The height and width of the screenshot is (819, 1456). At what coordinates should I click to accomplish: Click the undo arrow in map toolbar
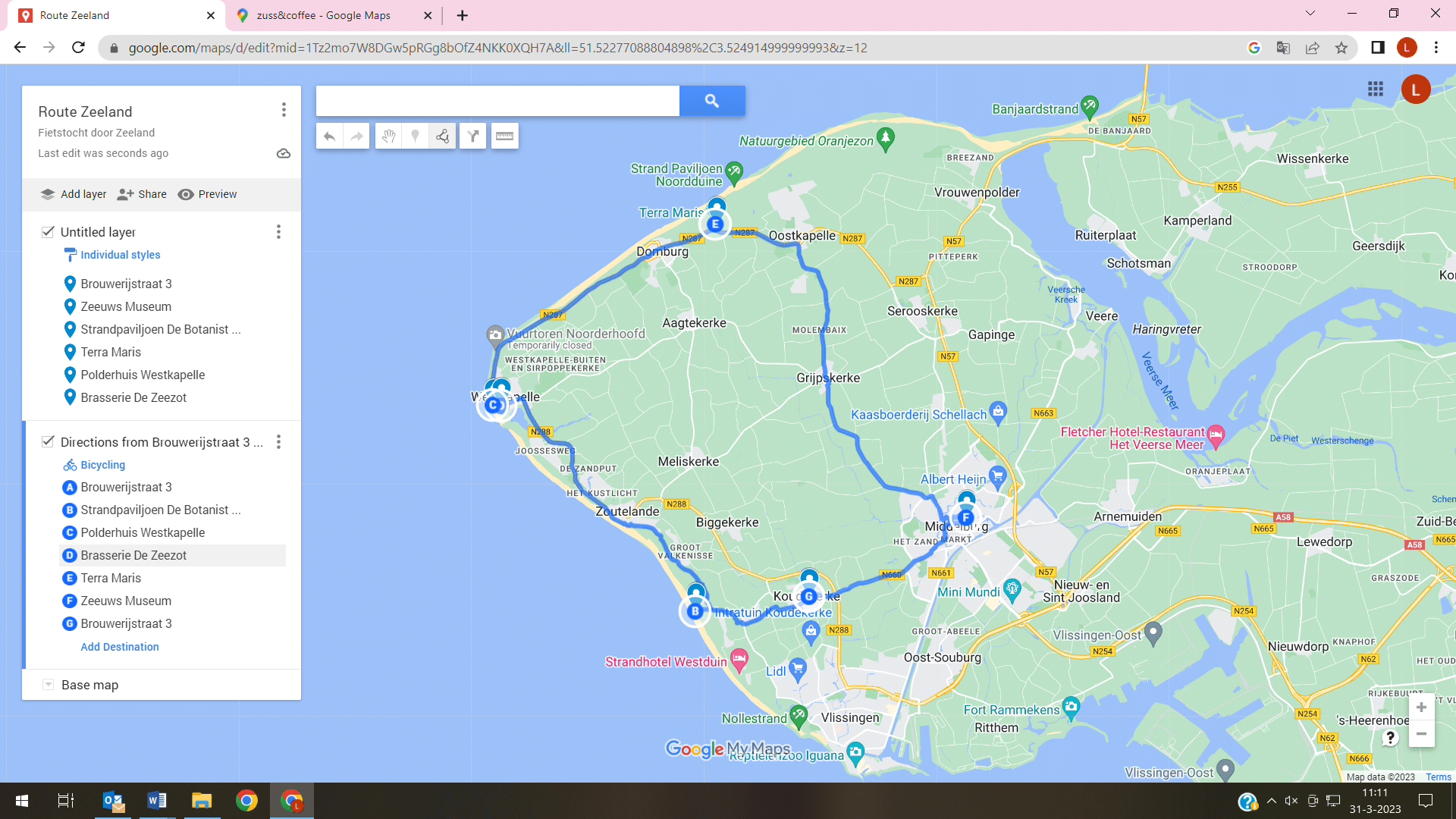click(329, 136)
